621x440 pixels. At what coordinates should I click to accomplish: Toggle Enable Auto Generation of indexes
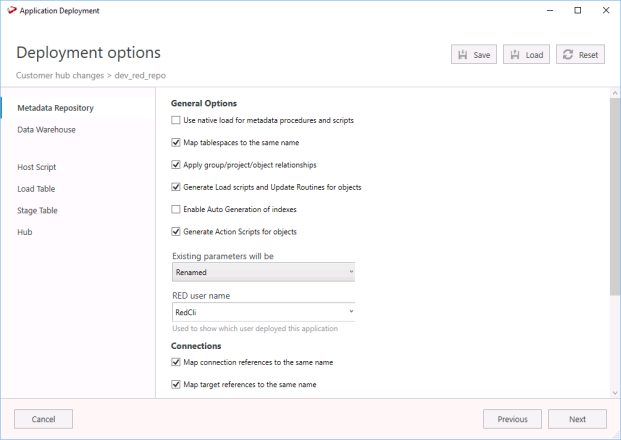(x=176, y=209)
